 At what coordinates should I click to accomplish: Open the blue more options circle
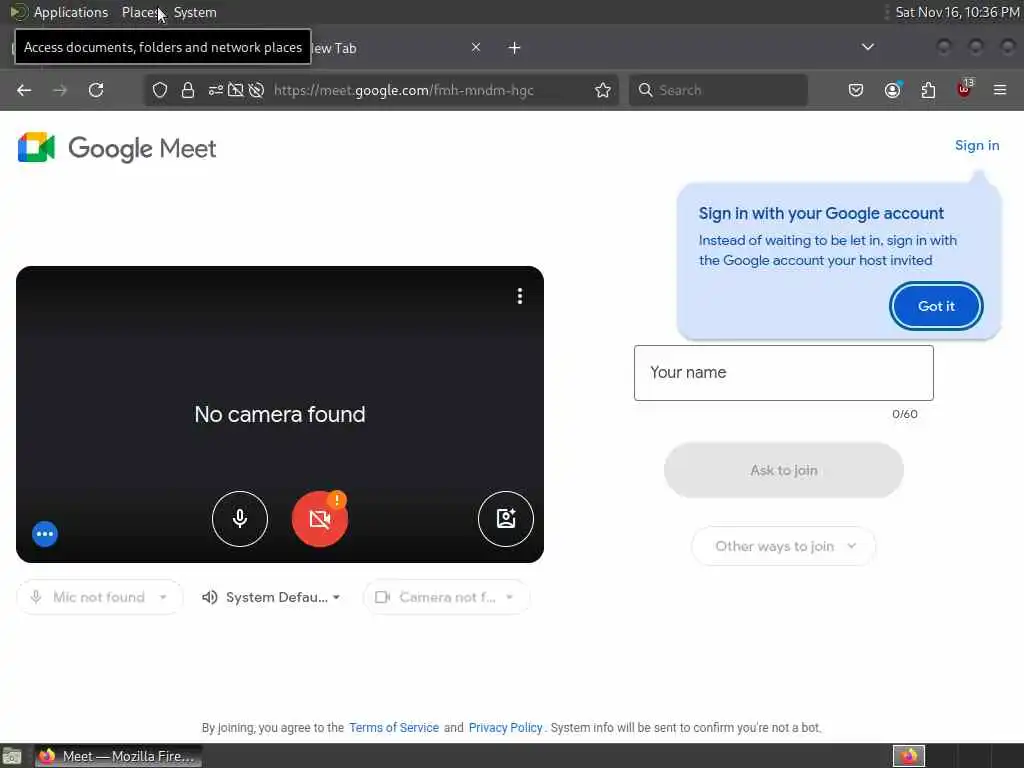pyautogui.click(x=45, y=534)
